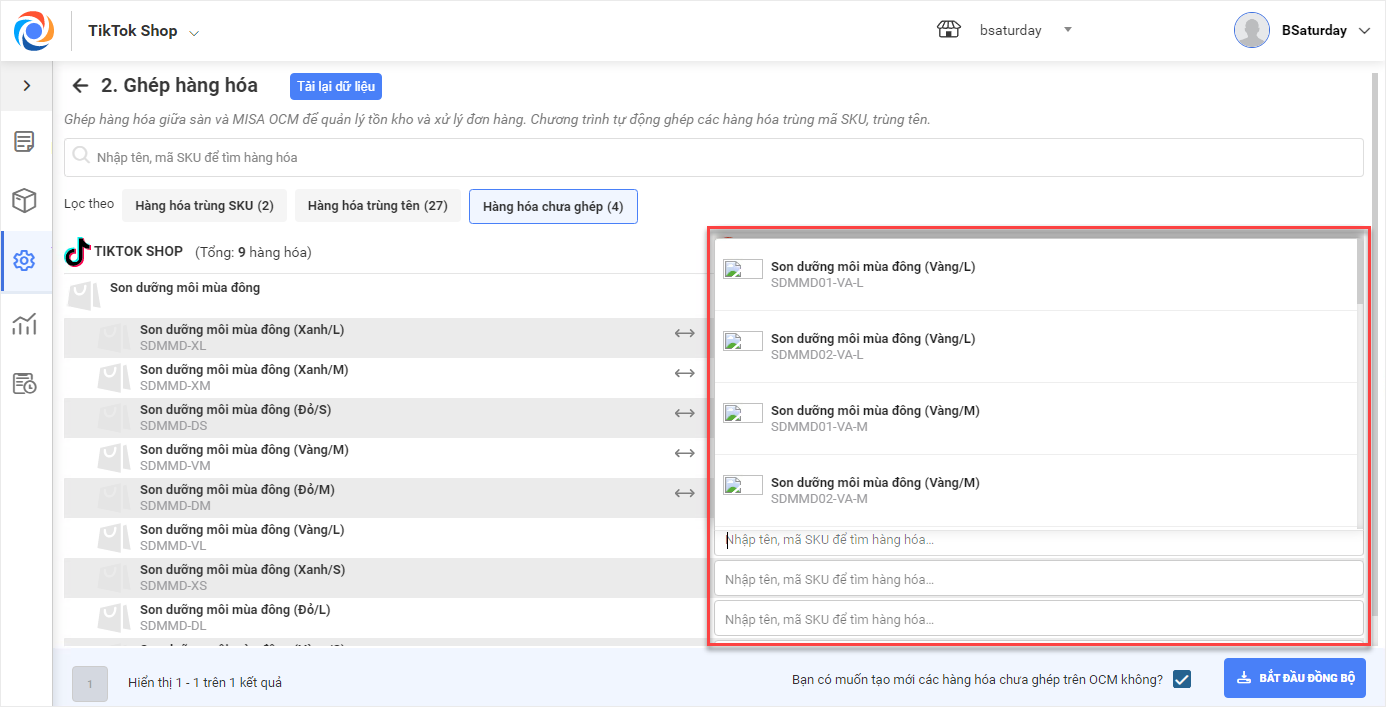Open the TikTok Shop channel dropdown
The height and width of the screenshot is (707, 1386).
[194, 32]
